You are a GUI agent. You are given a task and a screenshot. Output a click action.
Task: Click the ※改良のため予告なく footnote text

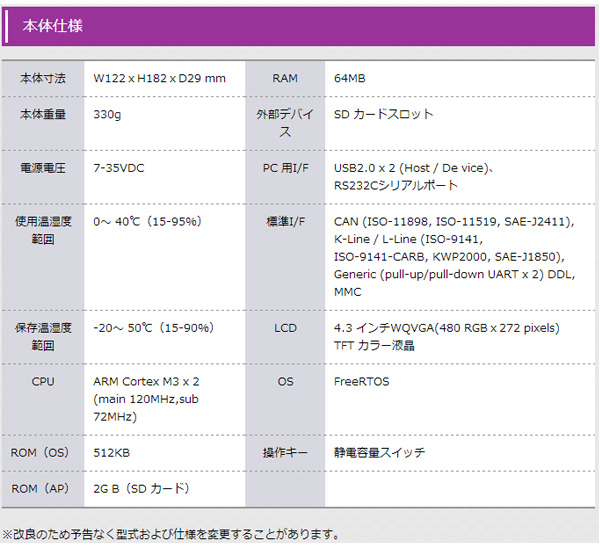(171, 534)
